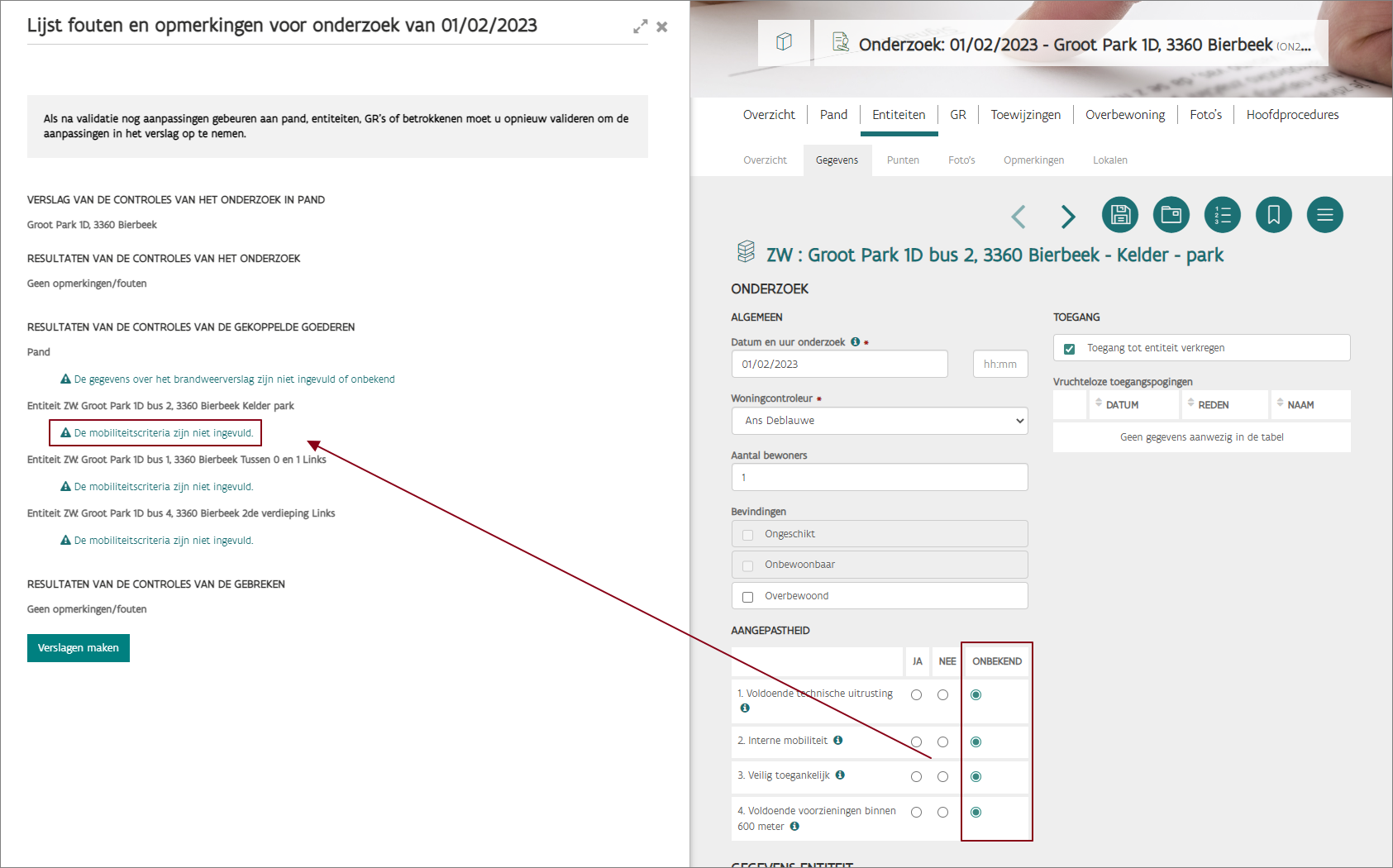Switch to the Overbewoning tab
The image size is (1393, 868).
pyautogui.click(x=1124, y=115)
